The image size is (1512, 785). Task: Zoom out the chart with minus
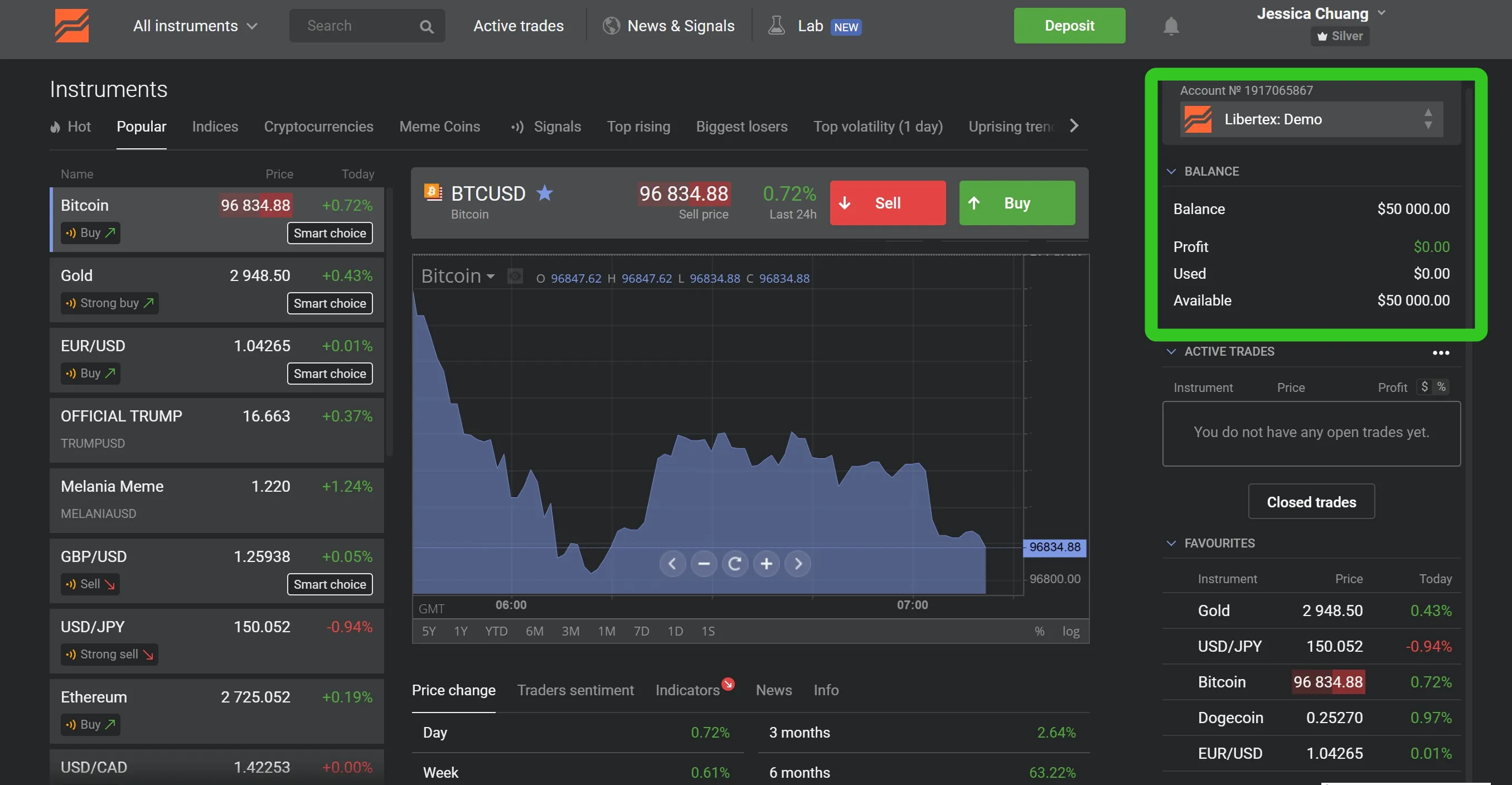[704, 564]
